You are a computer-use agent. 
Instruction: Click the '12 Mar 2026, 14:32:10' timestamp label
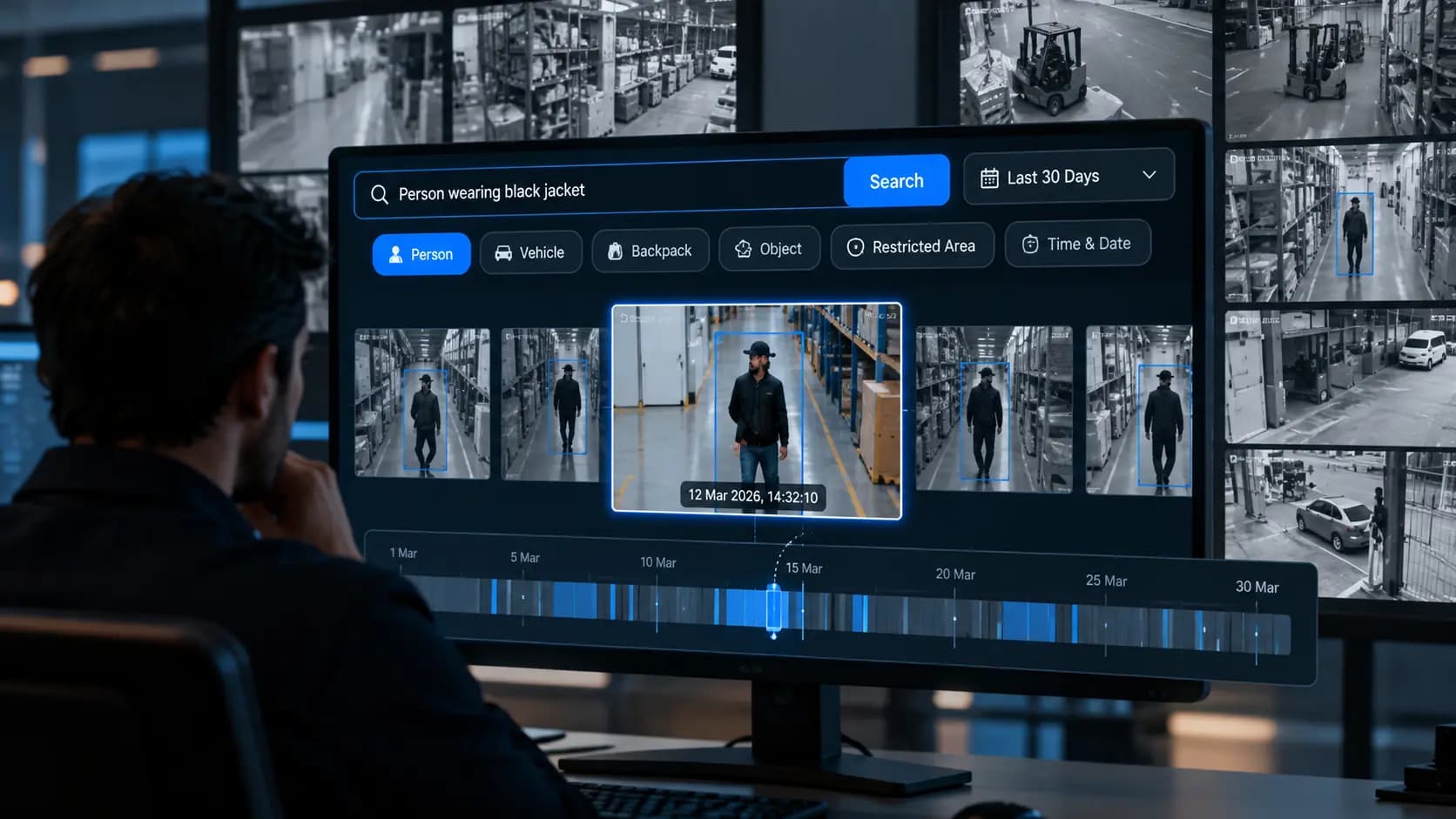coord(753,496)
